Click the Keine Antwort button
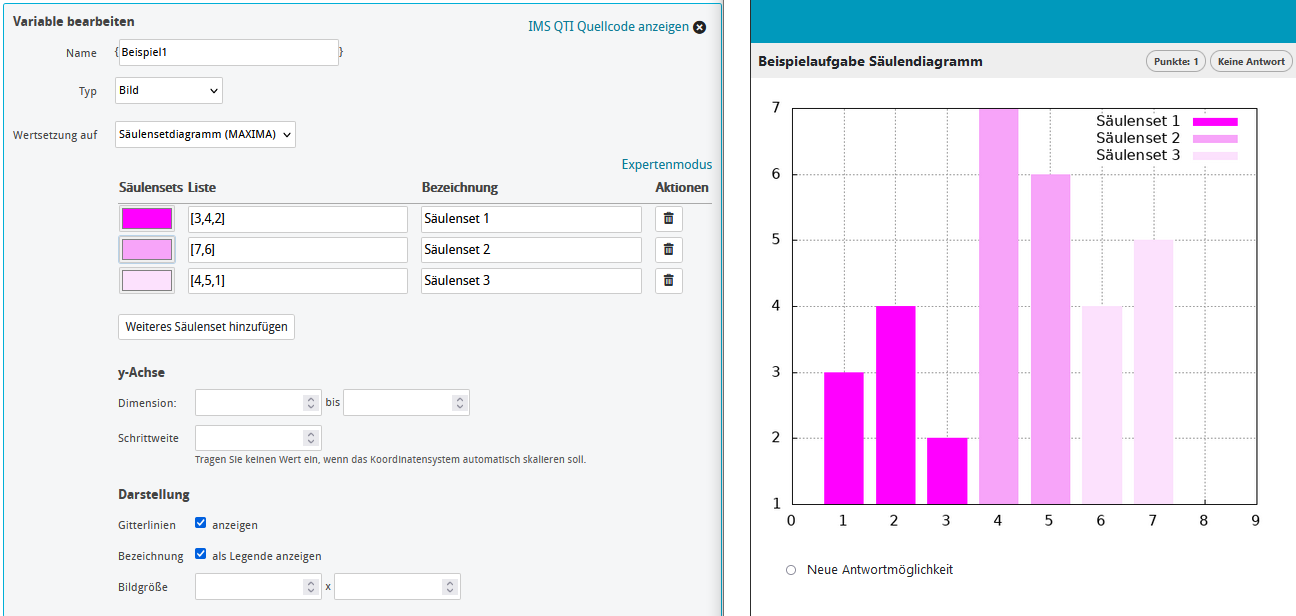 point(1250,60)
